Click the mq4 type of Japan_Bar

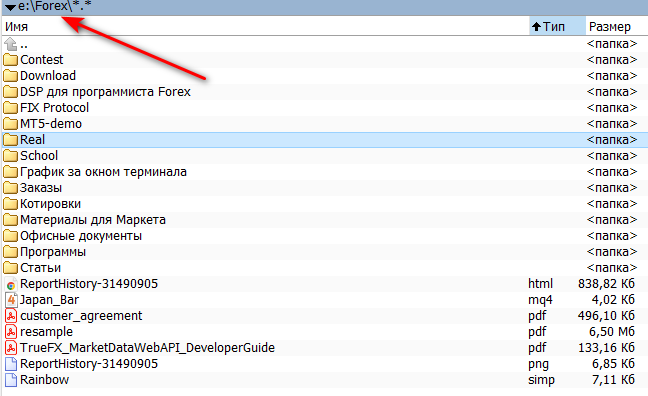540,301
